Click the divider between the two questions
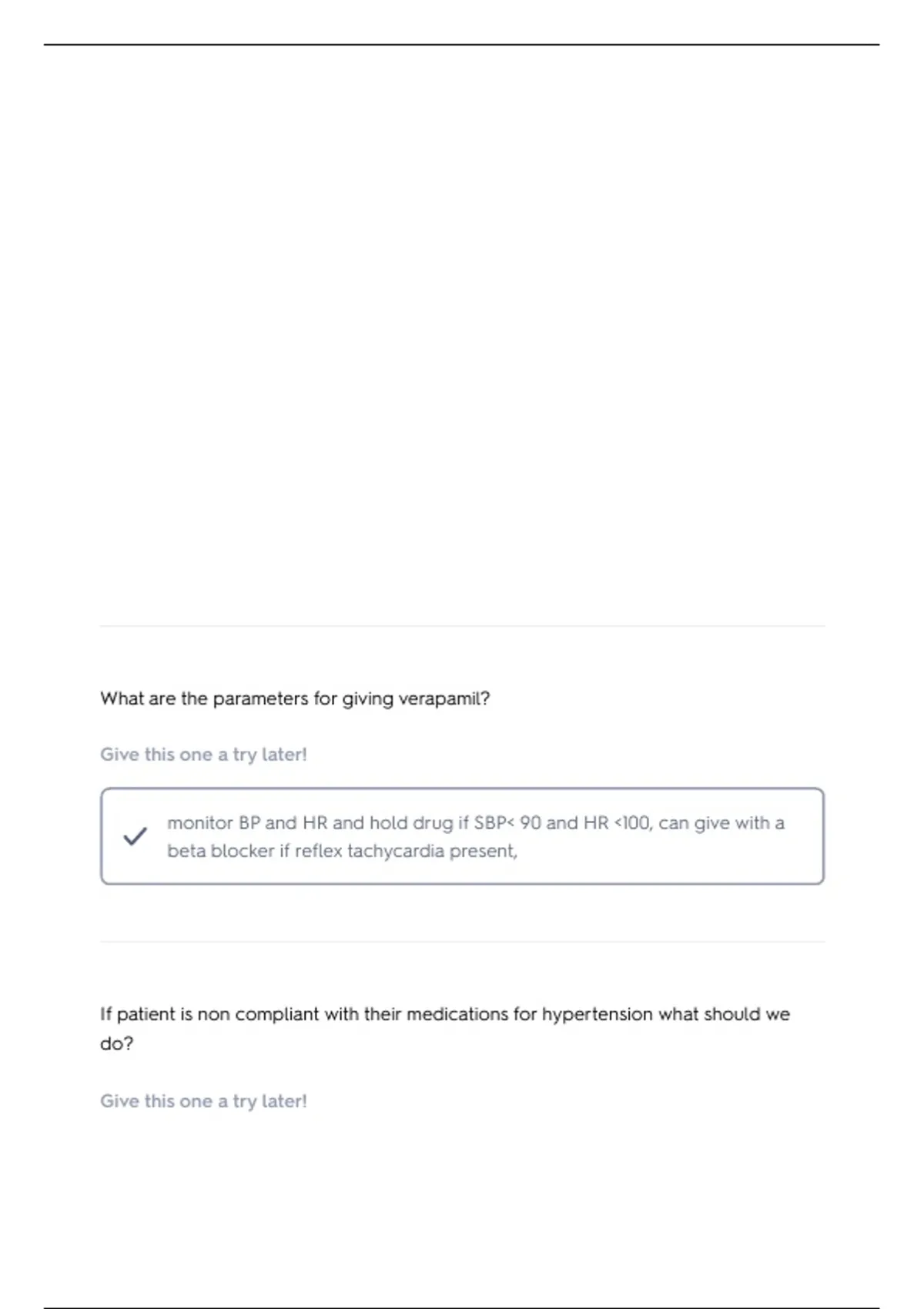Image resolution: width=924 pixels, height=1309 pixels. coord(462,941)
